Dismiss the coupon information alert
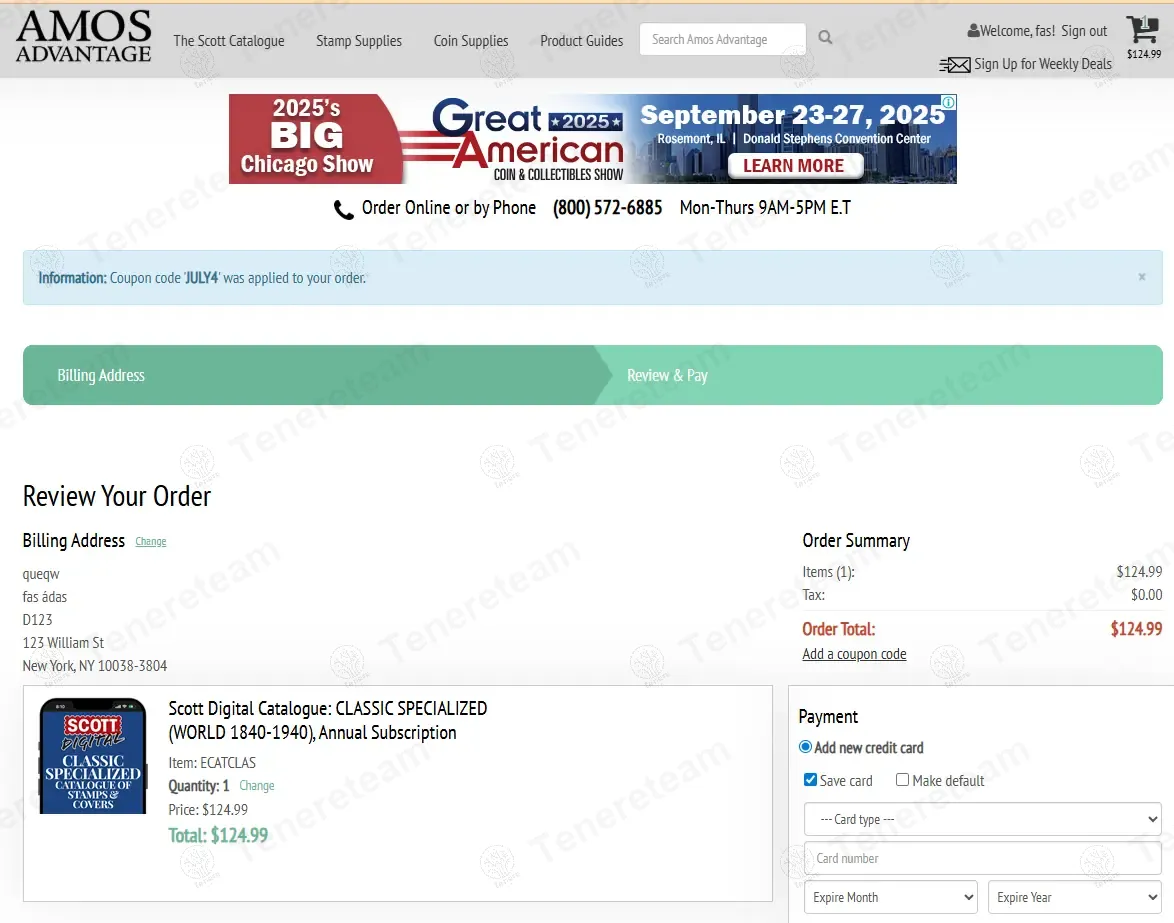Image resolution: width=1174 pixels, height=923 pixels. click(x=1142, y=277)
